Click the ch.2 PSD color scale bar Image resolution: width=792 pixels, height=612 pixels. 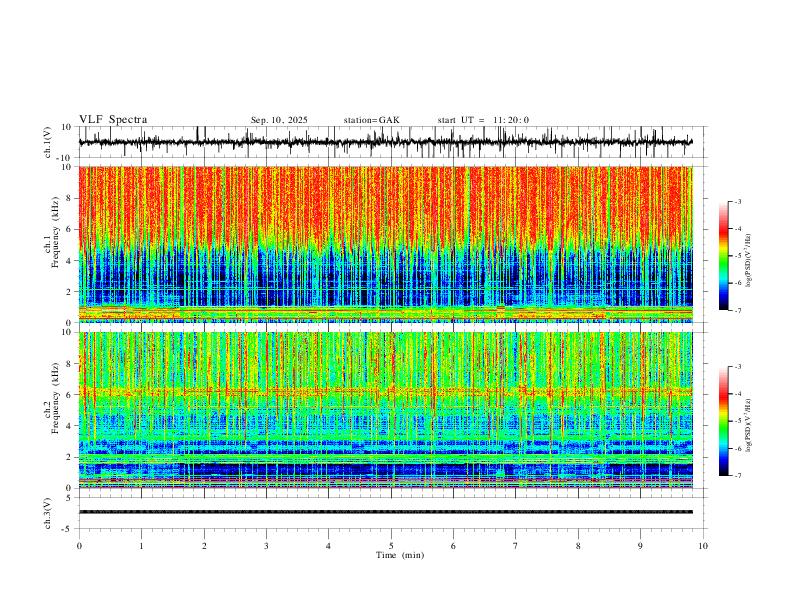(723, 421)
